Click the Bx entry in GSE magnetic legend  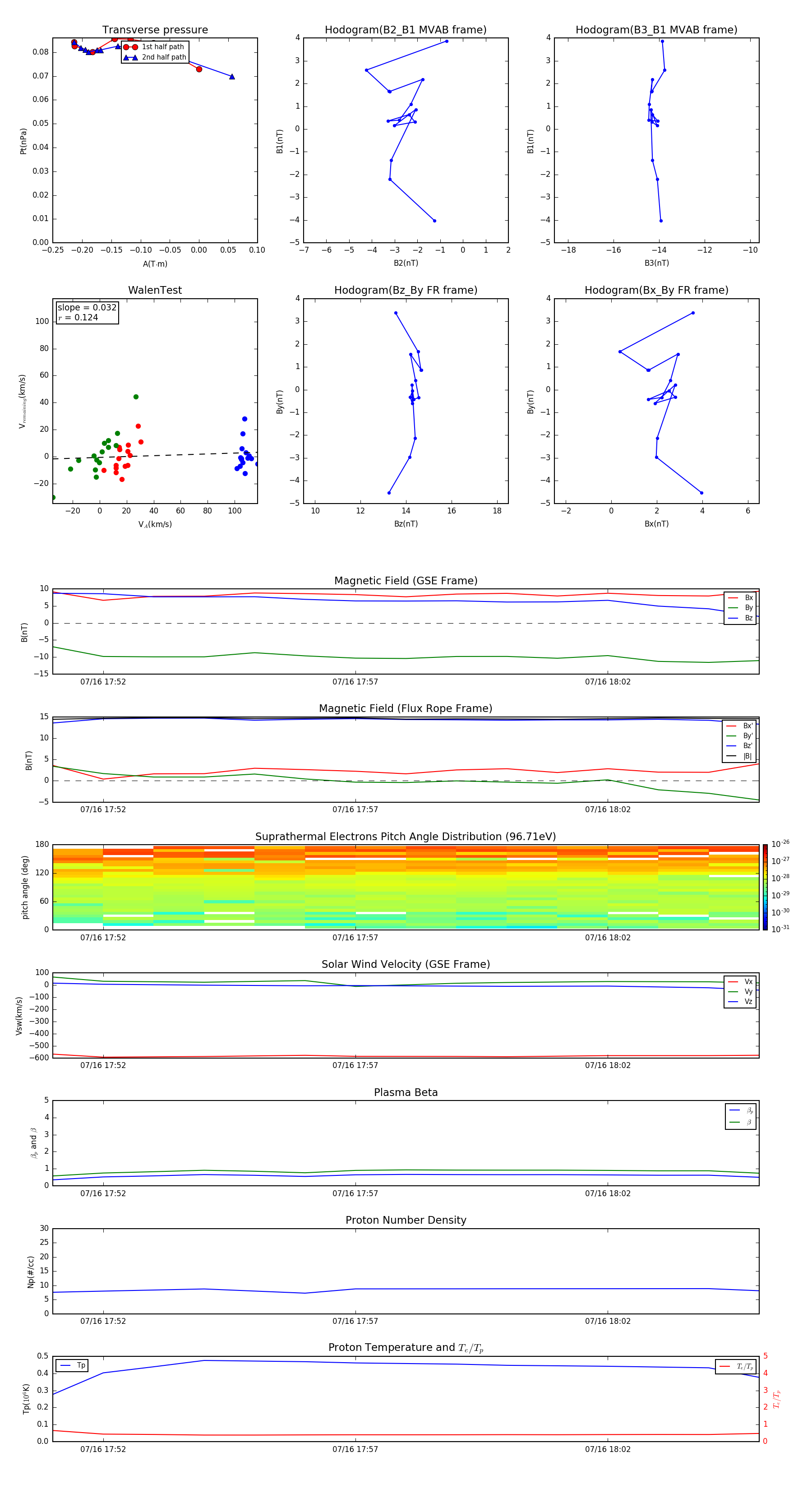[x=740, y=598]
